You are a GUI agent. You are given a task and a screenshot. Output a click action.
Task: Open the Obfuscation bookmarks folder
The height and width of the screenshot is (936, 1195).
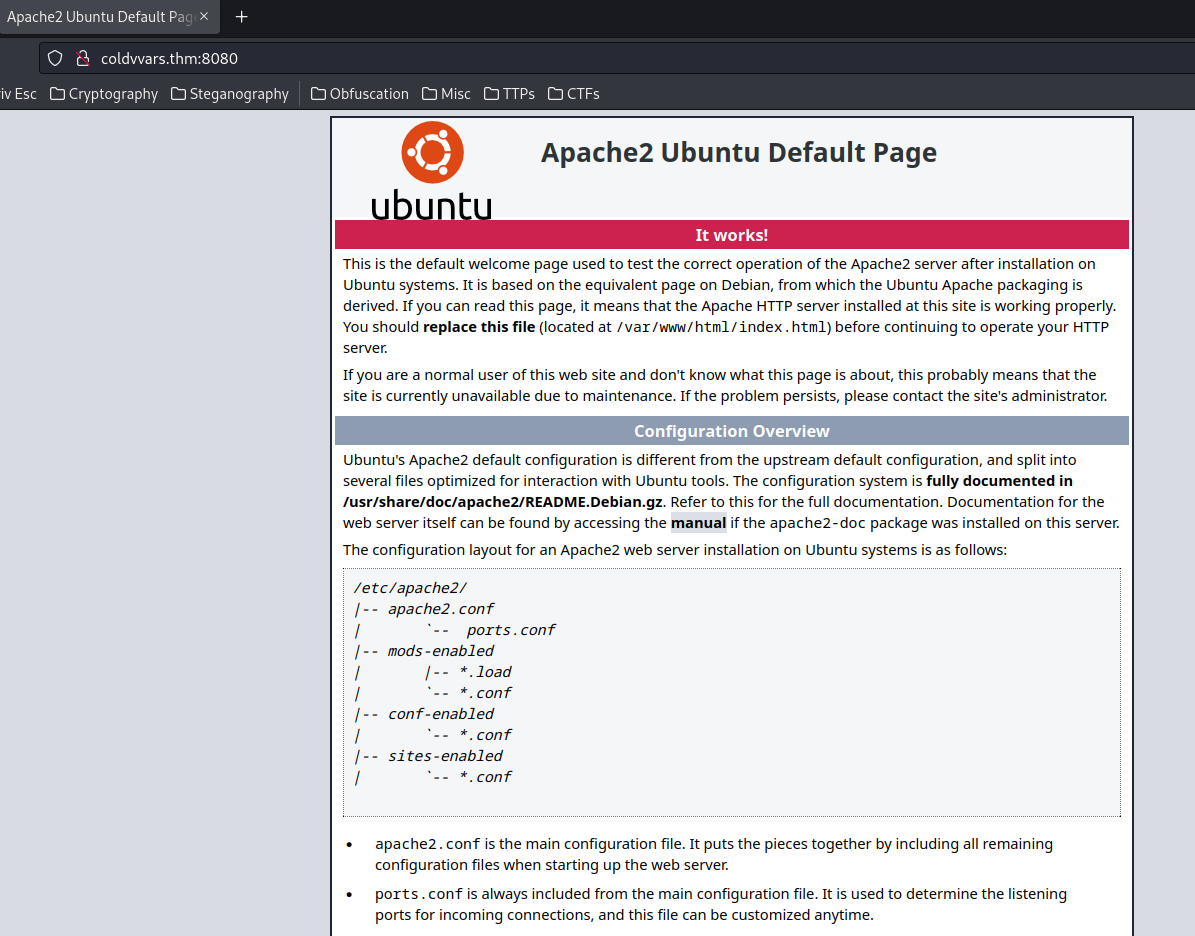click(360, 94)
